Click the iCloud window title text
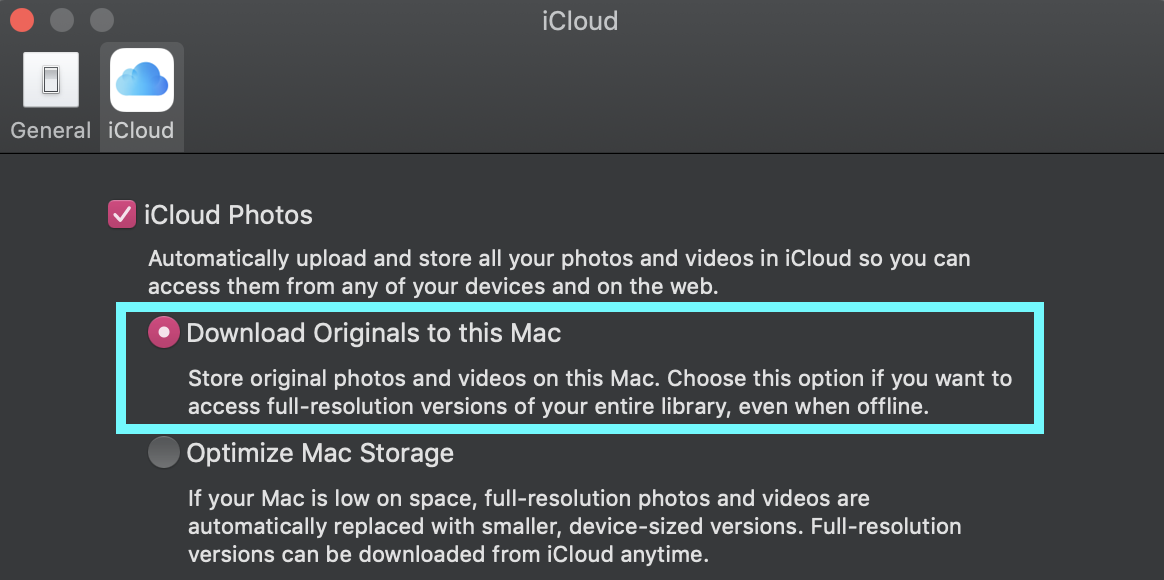This screenshot has width=1164, height=580. pos(580,20)
